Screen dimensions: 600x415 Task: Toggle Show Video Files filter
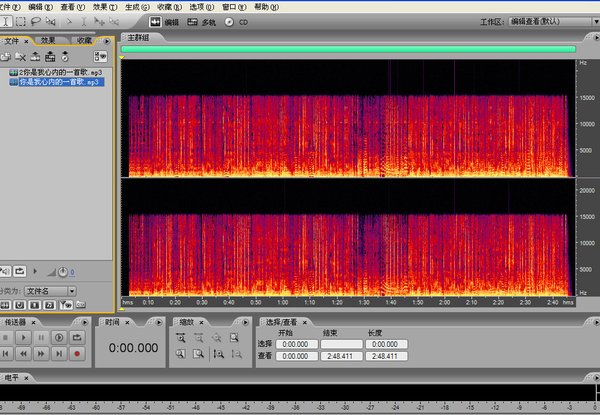pos(35,305)
